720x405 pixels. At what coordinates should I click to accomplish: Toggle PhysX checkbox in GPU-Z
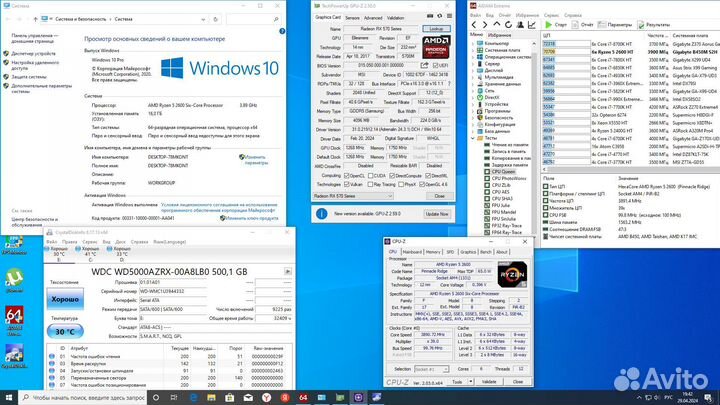click(x=401, y=184)
